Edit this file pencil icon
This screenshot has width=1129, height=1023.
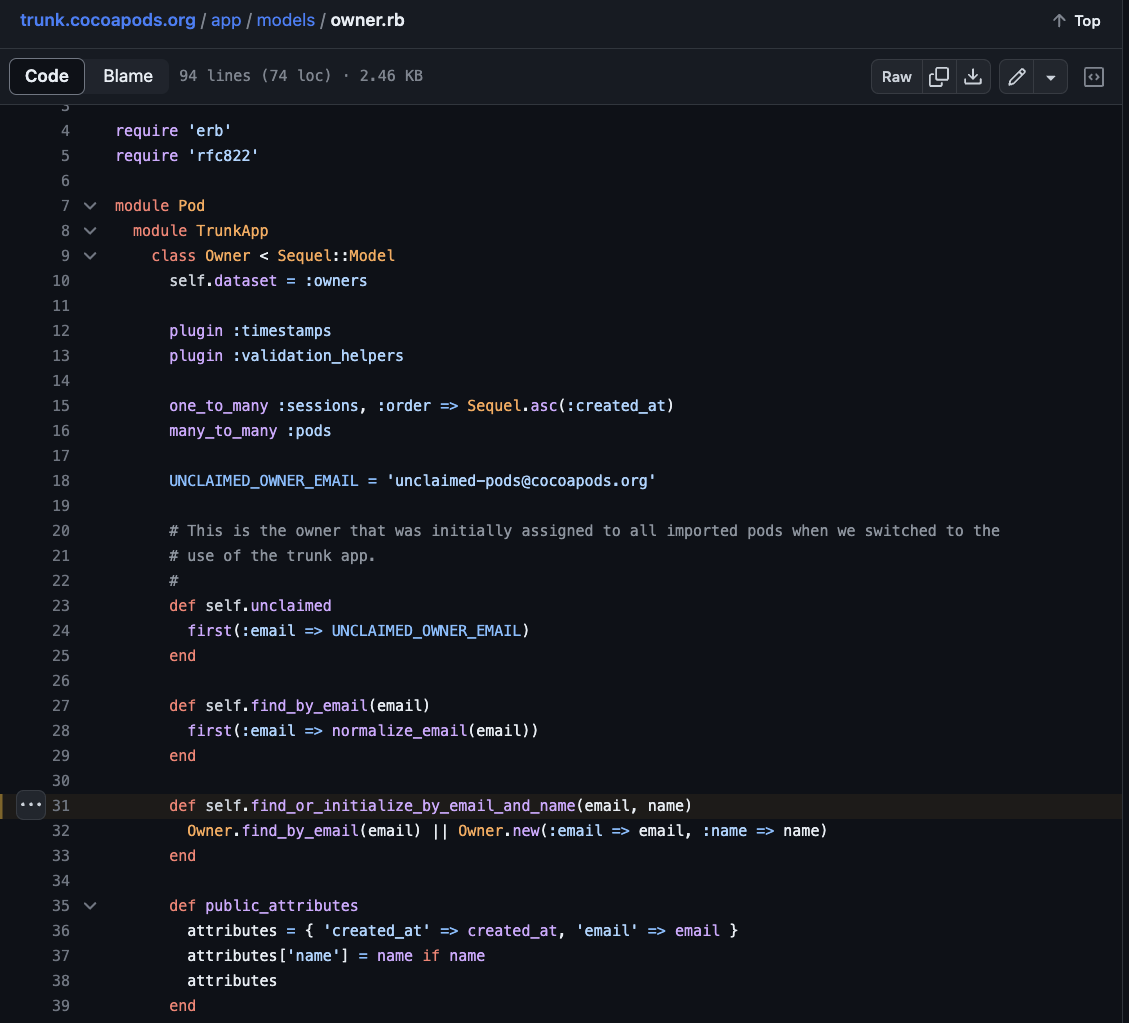[x=1017, y=77]
